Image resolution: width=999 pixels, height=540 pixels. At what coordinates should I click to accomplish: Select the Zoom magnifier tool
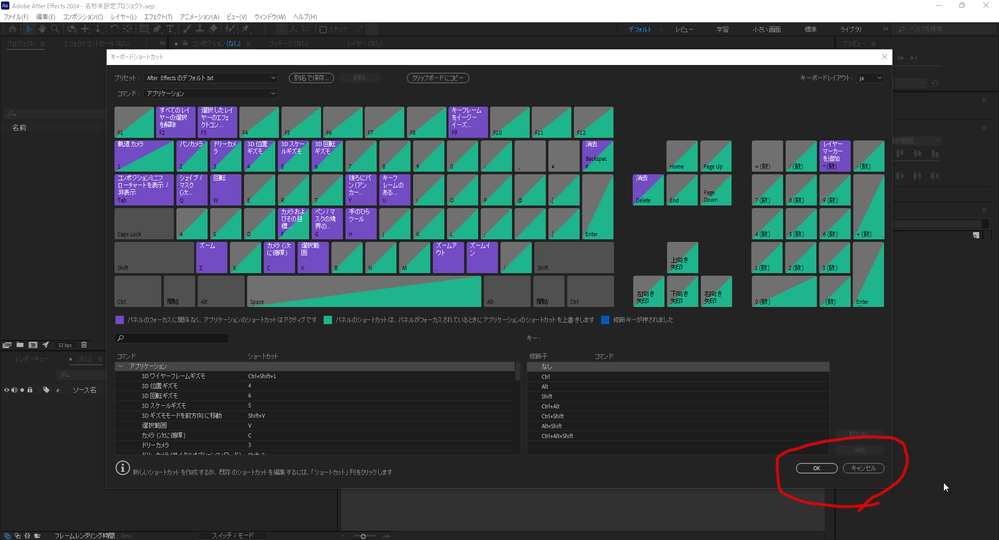pyautogui.click(x=56, y=30)
